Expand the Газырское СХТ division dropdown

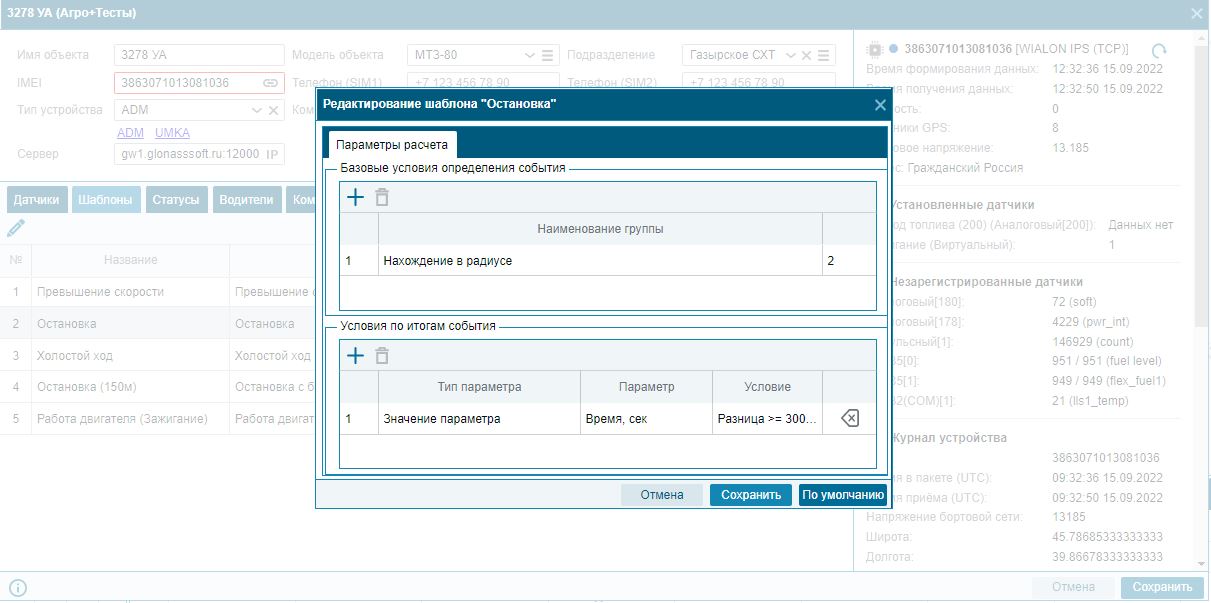tap(791, 55)
